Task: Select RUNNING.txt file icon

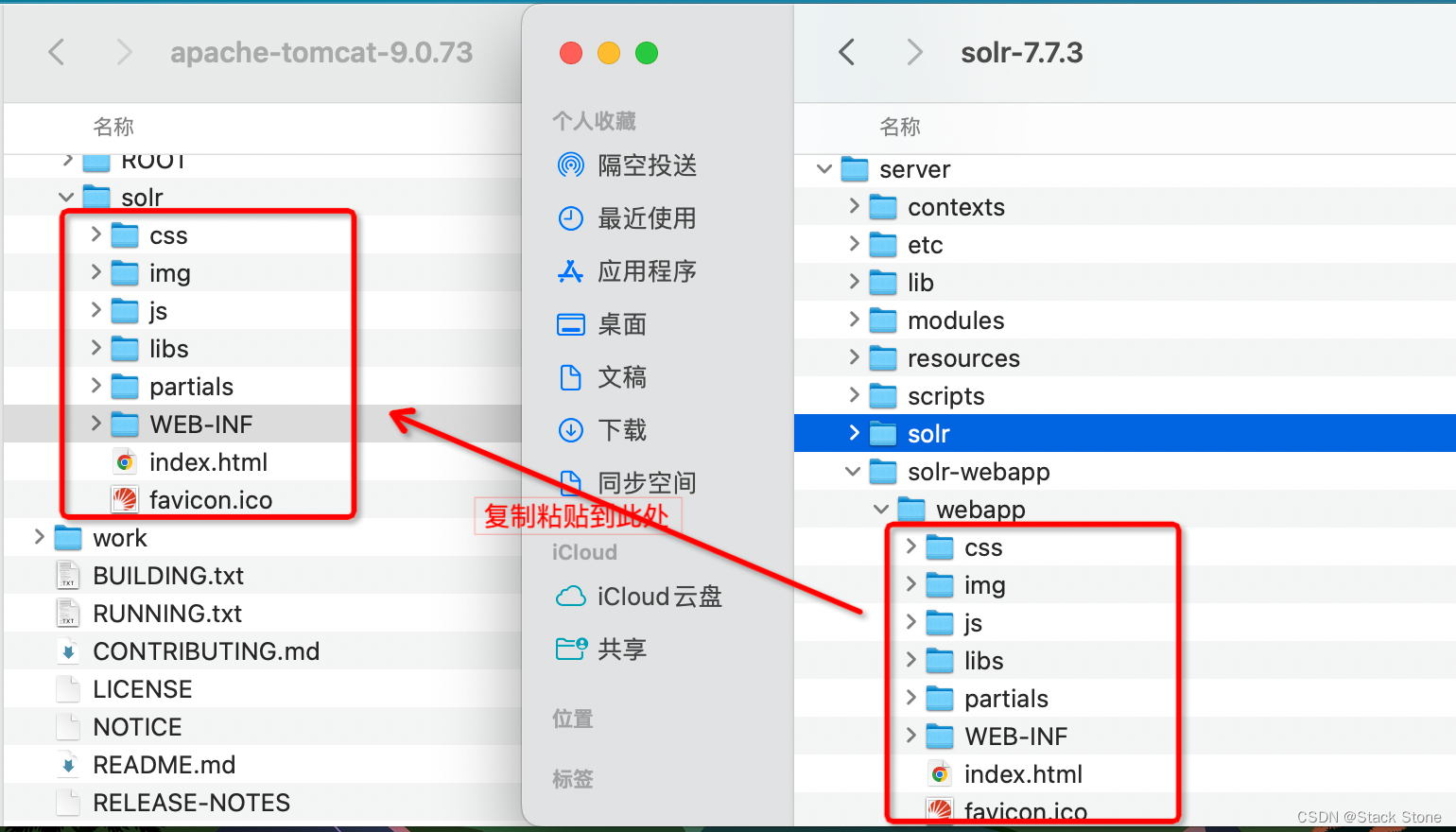Action: [68, 614]
